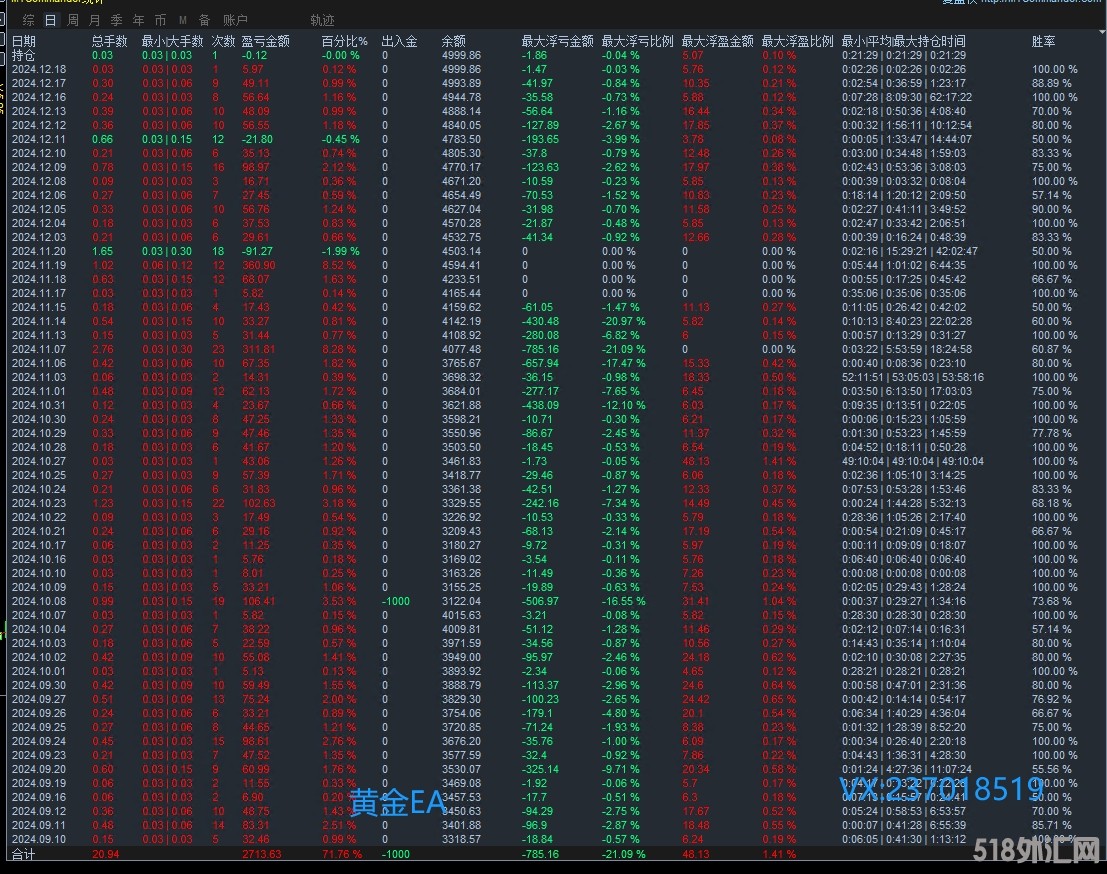Show the 轨迹 track tab
Screen dimensions: 1107x874
(322, 20)
